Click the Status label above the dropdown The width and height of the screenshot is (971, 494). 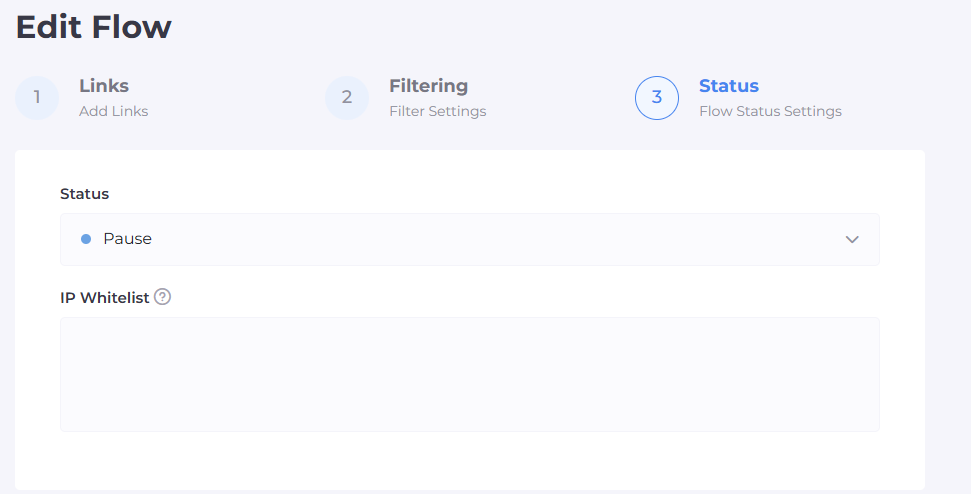(84, 193)
